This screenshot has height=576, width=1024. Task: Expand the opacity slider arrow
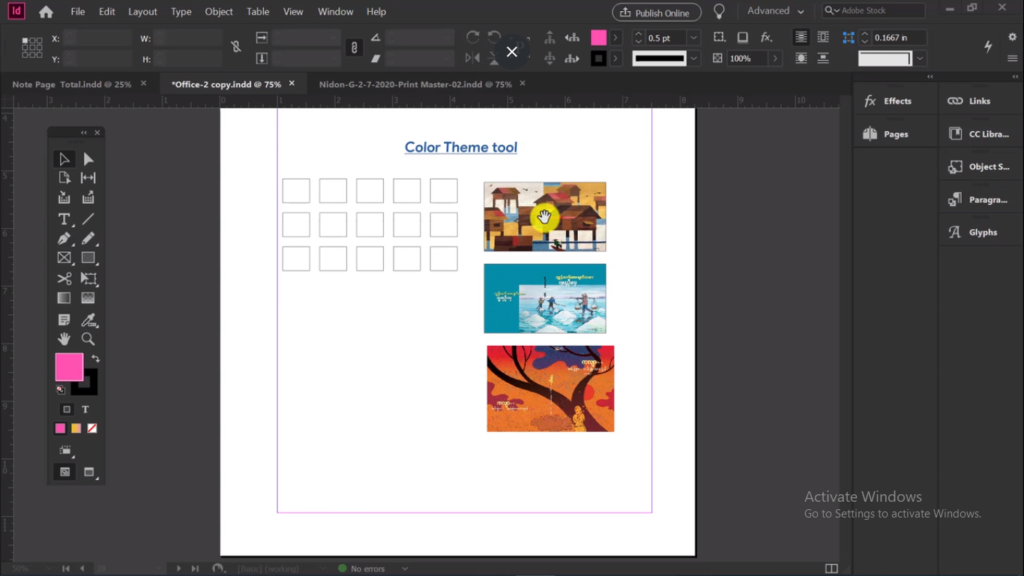tap(775, 59)
